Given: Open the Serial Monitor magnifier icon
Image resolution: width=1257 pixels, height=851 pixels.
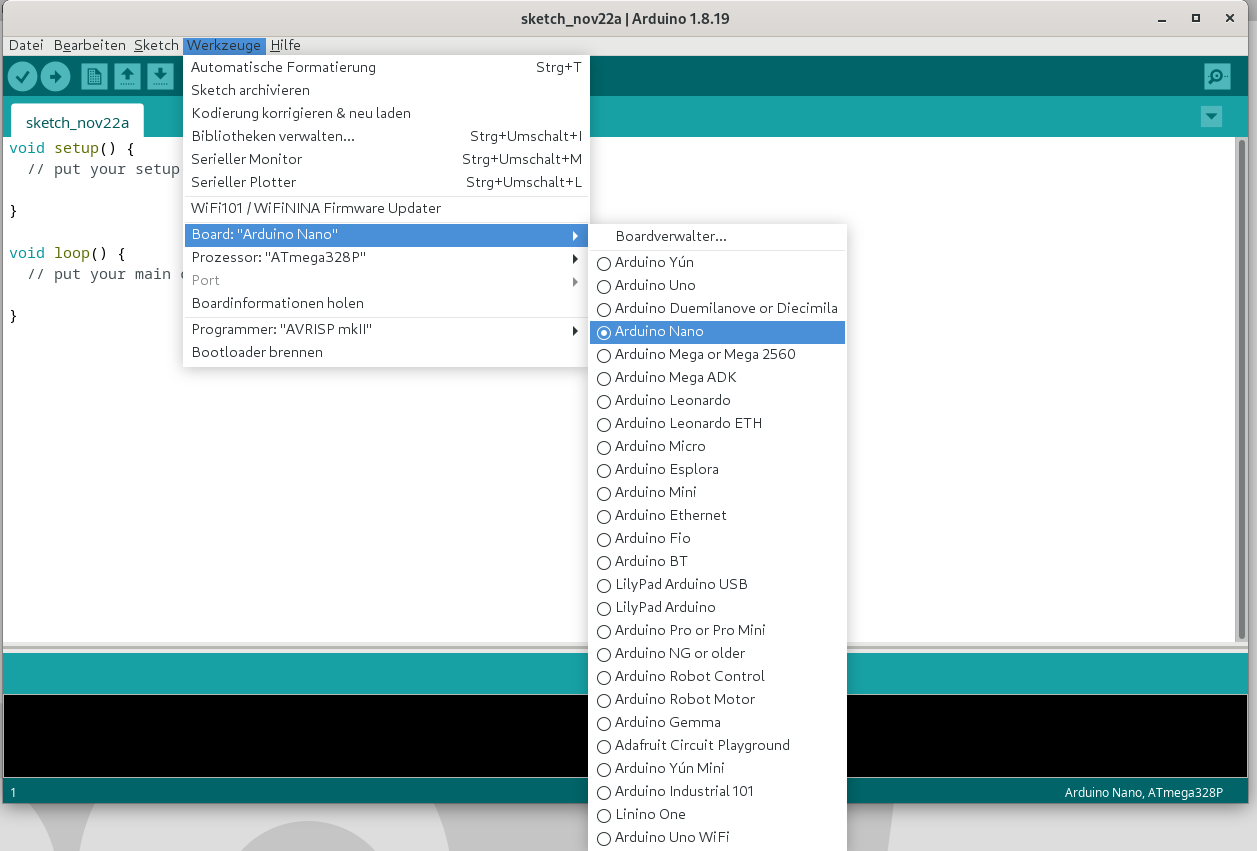Looking at the screenshot, I should coord(1217,76).
